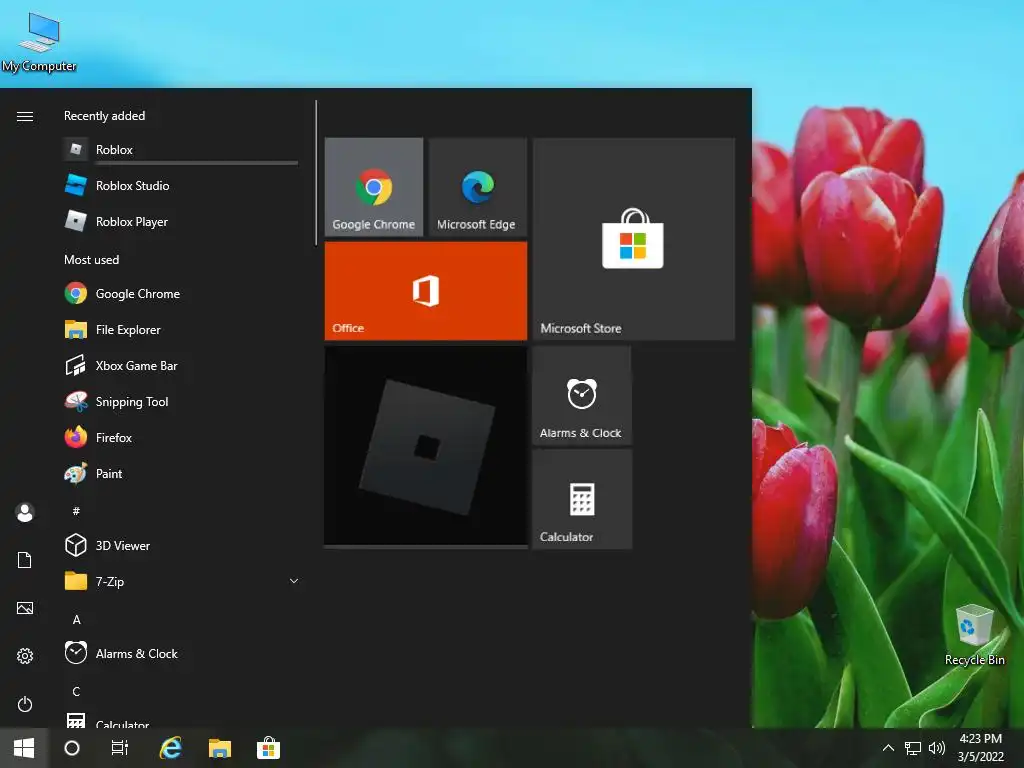Select the Recycle Bin desktop icon

[x=974, y=635]
